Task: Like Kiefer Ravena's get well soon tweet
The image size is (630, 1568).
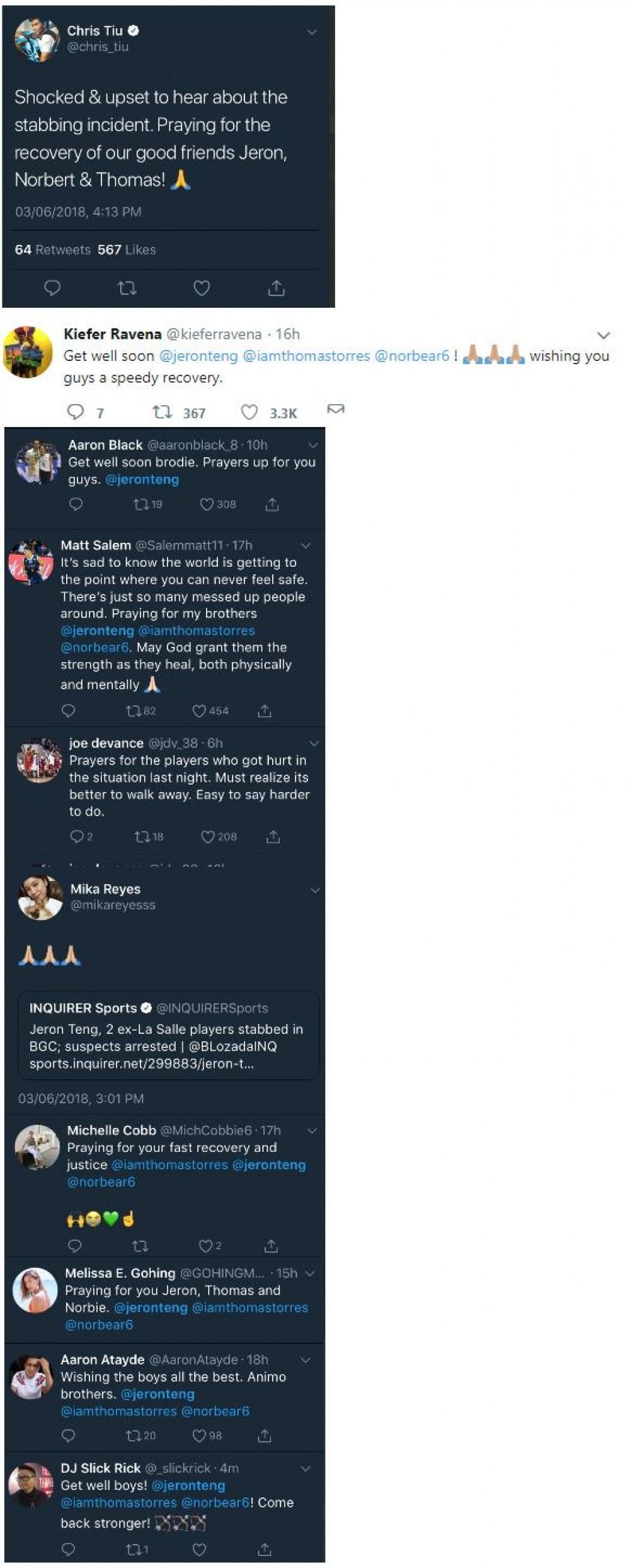Action: click(249, 412)
